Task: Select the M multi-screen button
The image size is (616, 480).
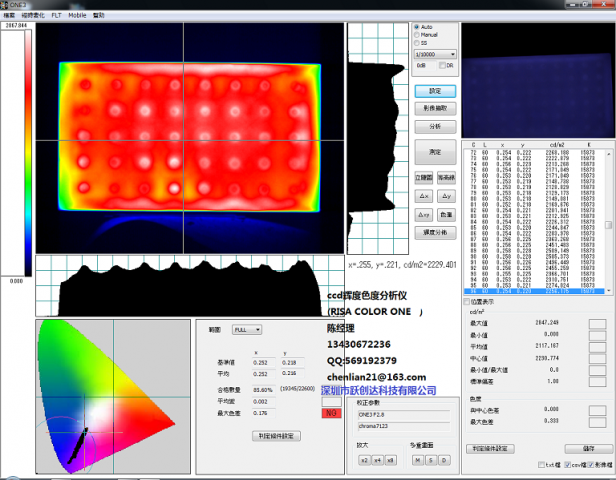Action: (416, 459)
